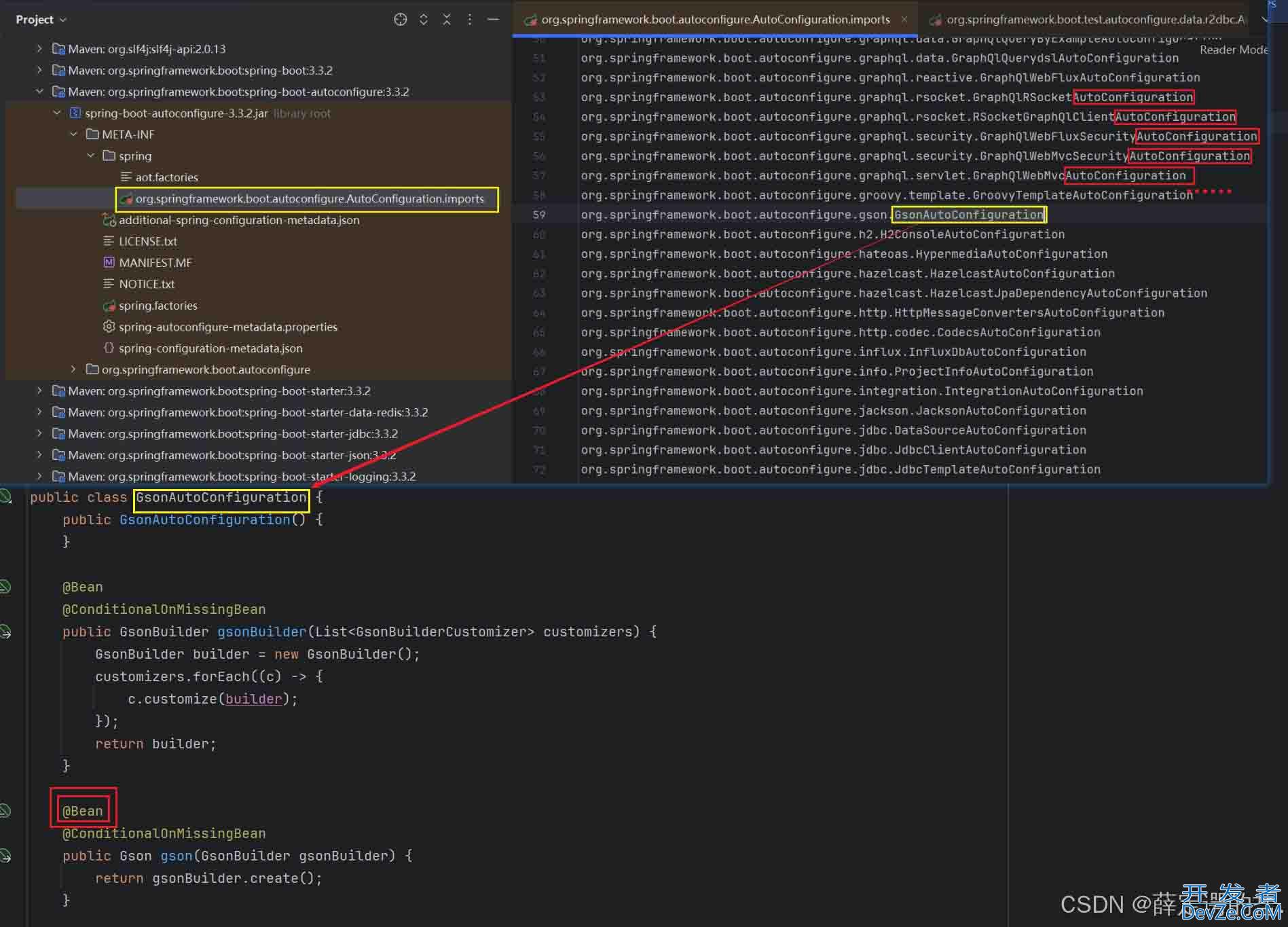Click line number 59 in the gutter
The width and height of the screenshot is (1288, 927).
pyautogui.click(x=539, y=215)
